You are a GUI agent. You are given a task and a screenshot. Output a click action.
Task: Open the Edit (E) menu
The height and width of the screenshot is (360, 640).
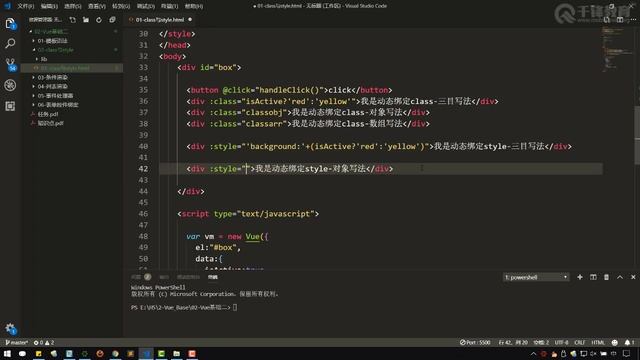pos(49,6)
